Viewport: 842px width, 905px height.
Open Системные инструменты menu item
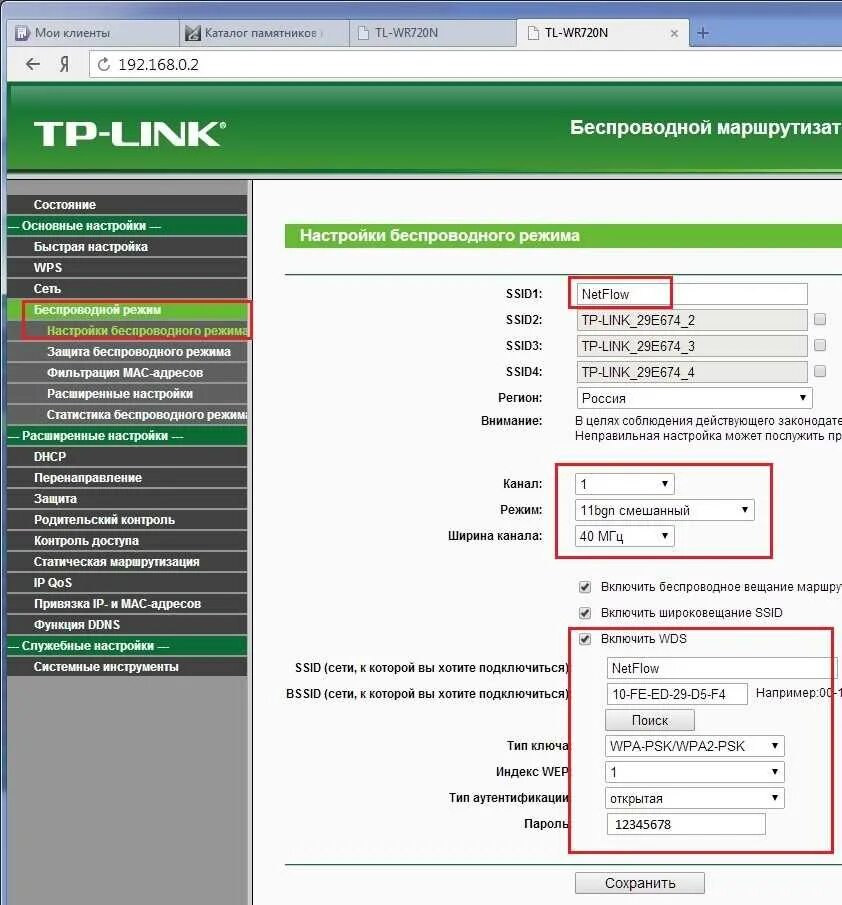[127, 667]
